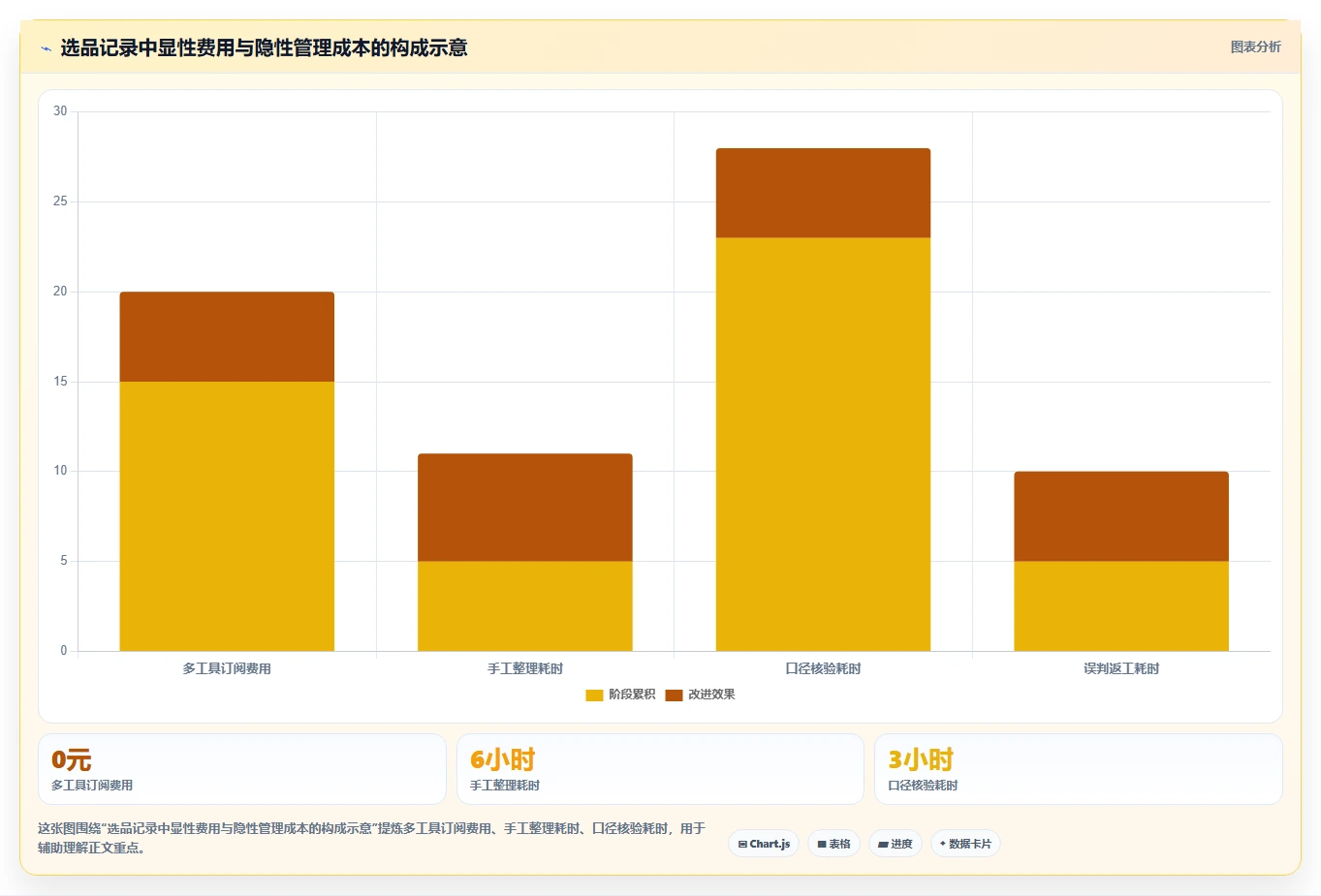The height and width of the screenshot is (896, 1321).
Task: Click the 数据卡片 tag chip
Action: [x=965, y=844]
